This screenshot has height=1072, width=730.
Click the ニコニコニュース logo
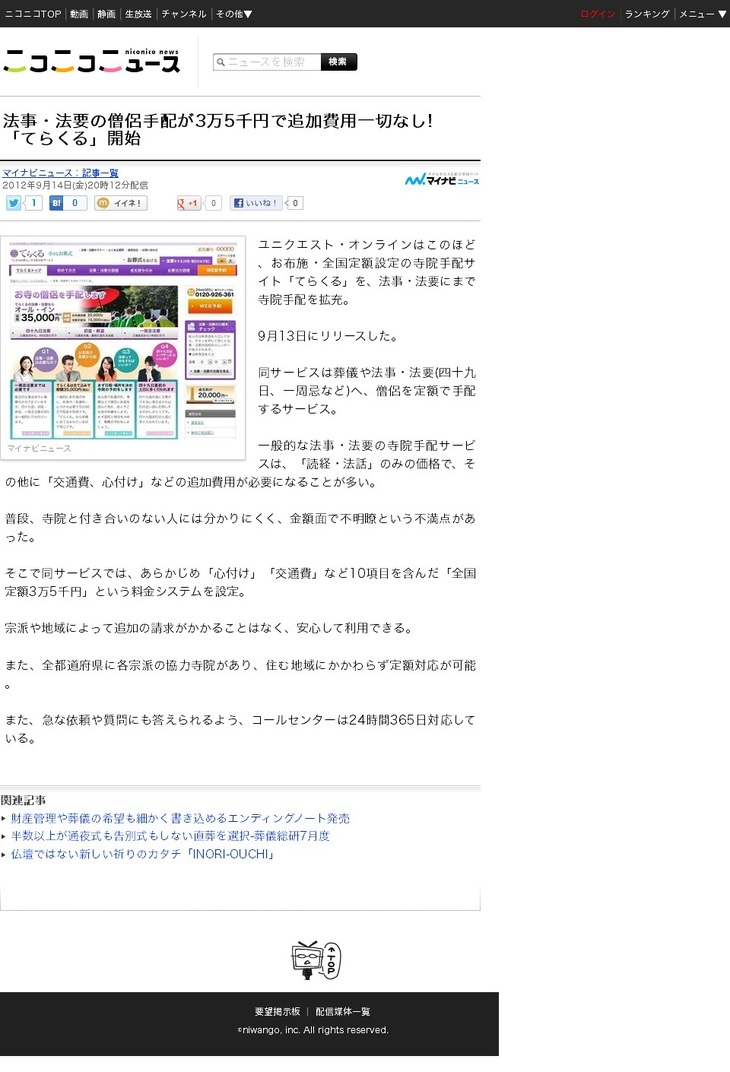(x=92, y=62)
